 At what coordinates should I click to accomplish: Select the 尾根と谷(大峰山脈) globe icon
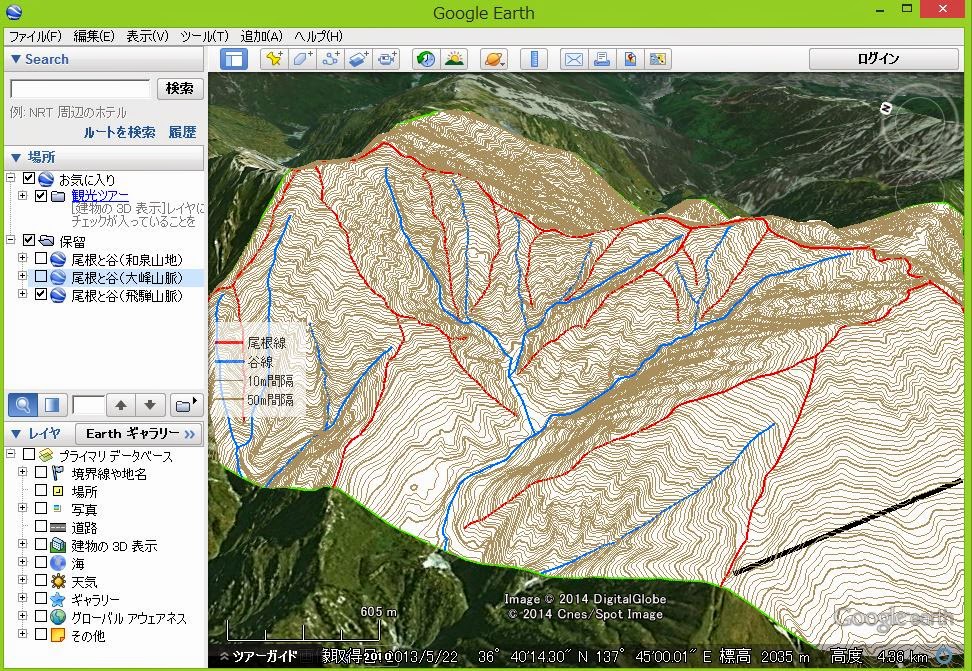58,277
